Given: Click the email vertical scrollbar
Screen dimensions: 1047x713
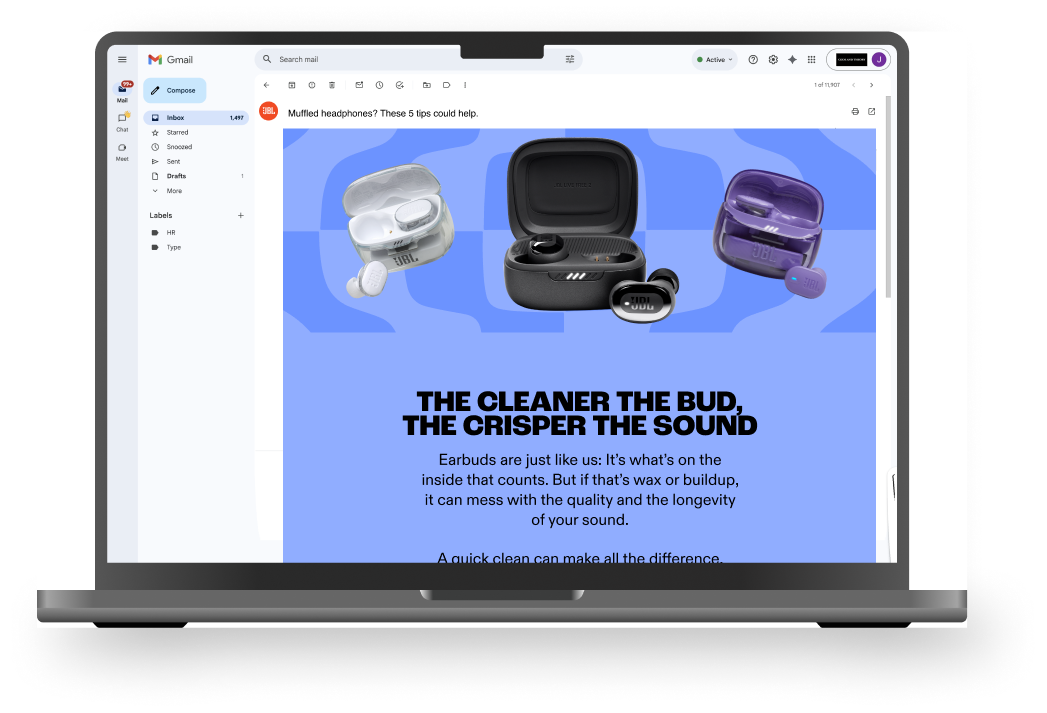Looking at the screenshot, I should (x=888, y=197).
